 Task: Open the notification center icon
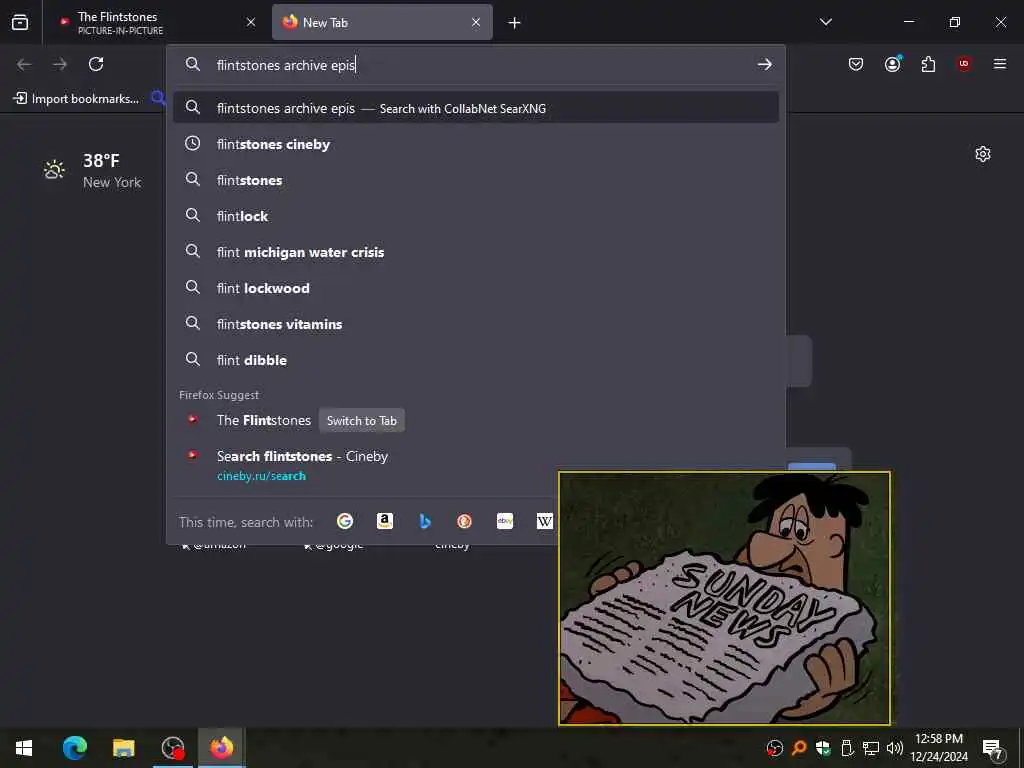tap(993, 748)
